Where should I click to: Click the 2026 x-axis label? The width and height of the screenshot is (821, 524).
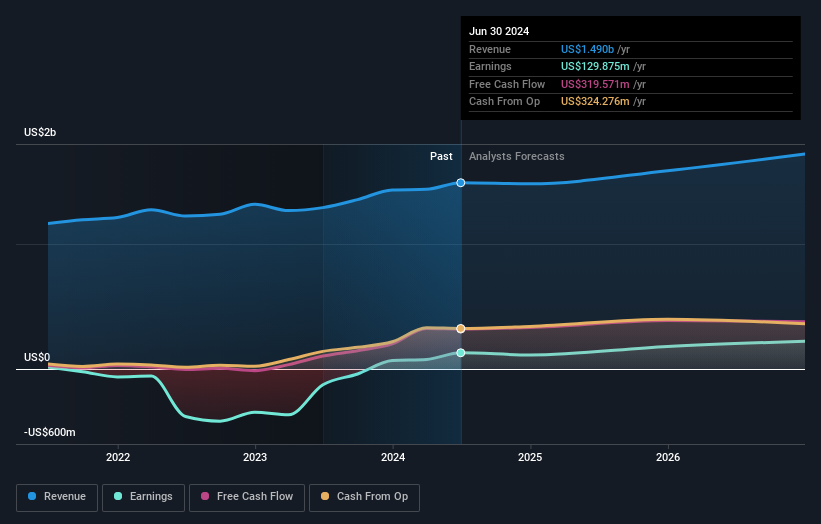pyautogui.click(x=668, y=457)
